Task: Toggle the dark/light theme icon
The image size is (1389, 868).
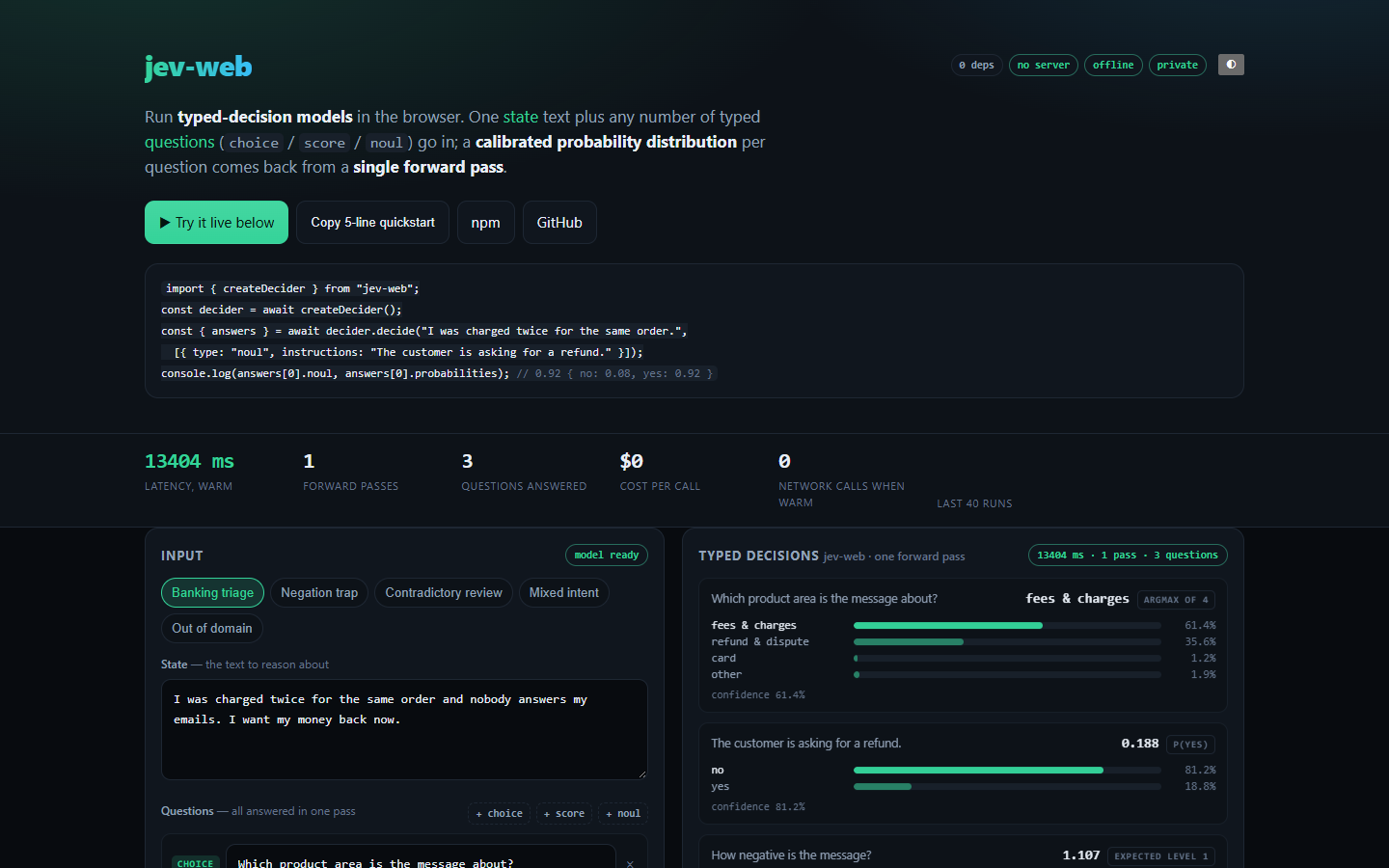Action: (x=1231, y=65)
